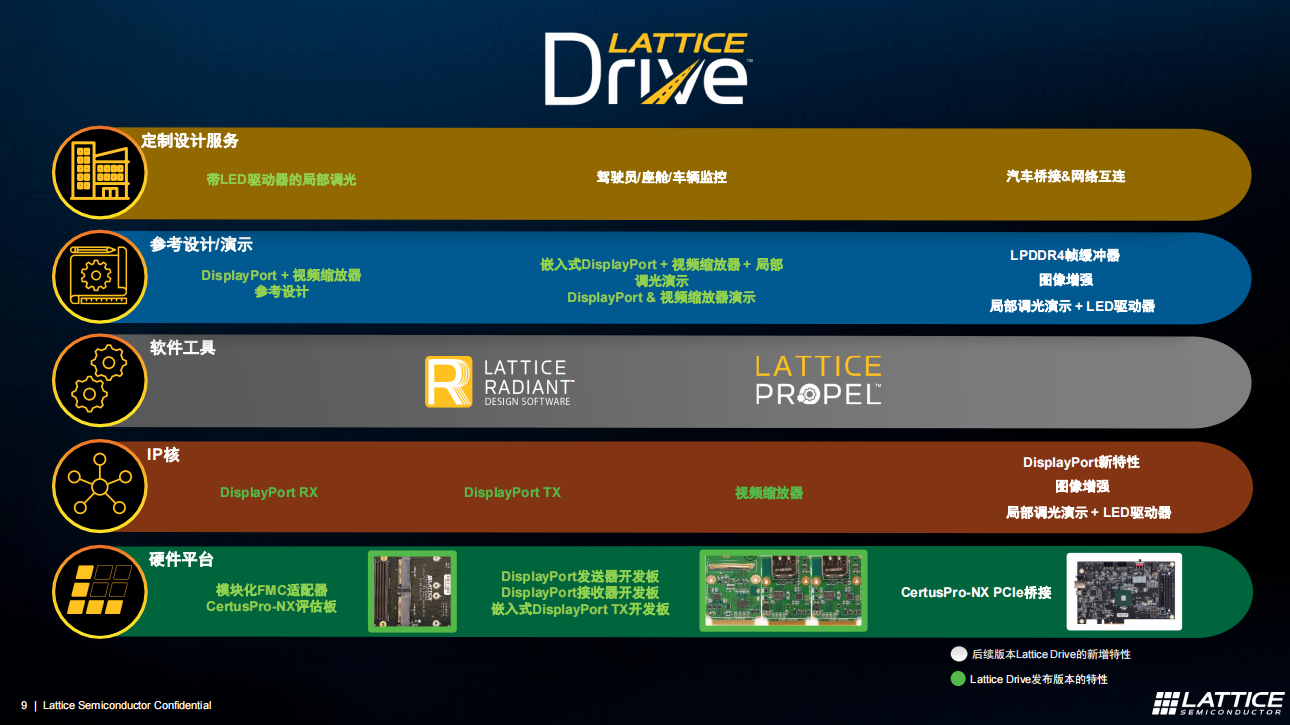
Task: Click the Lattice Radiant design software logo
Action: pyautogui.click(x=500, y=382)
